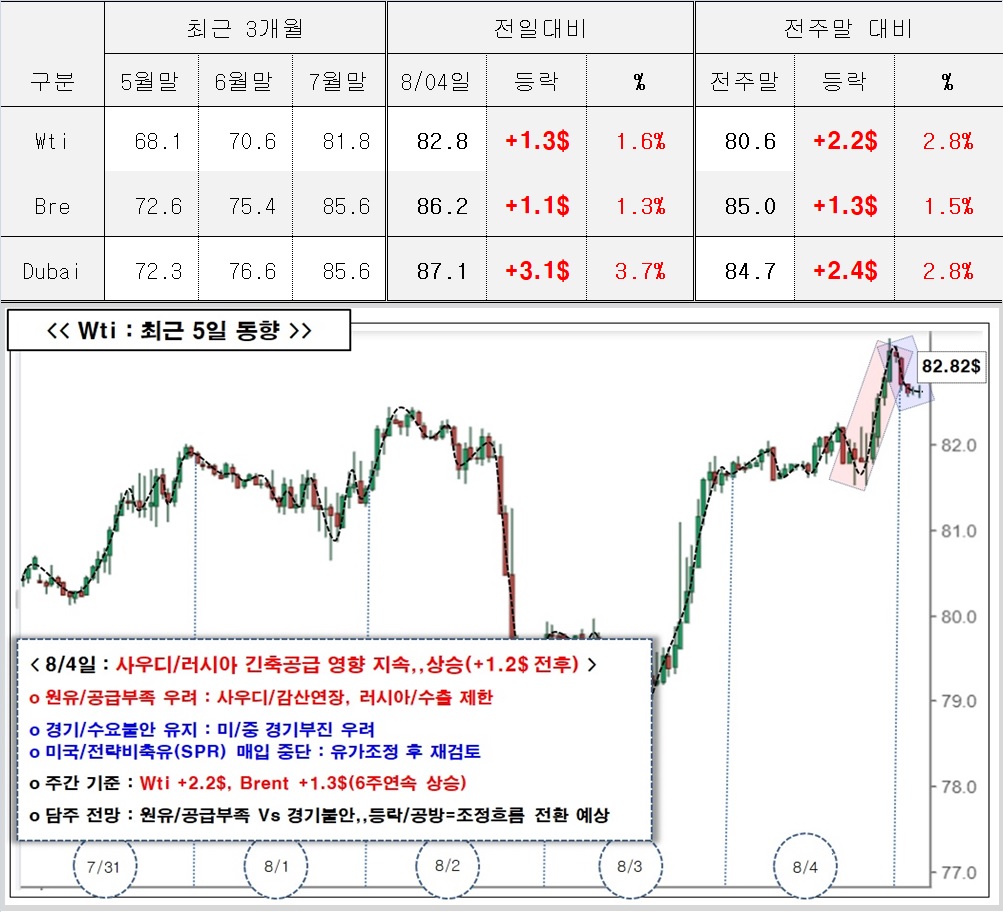
Task: Click the 'Wti' row label
Action: pos(52,141)
